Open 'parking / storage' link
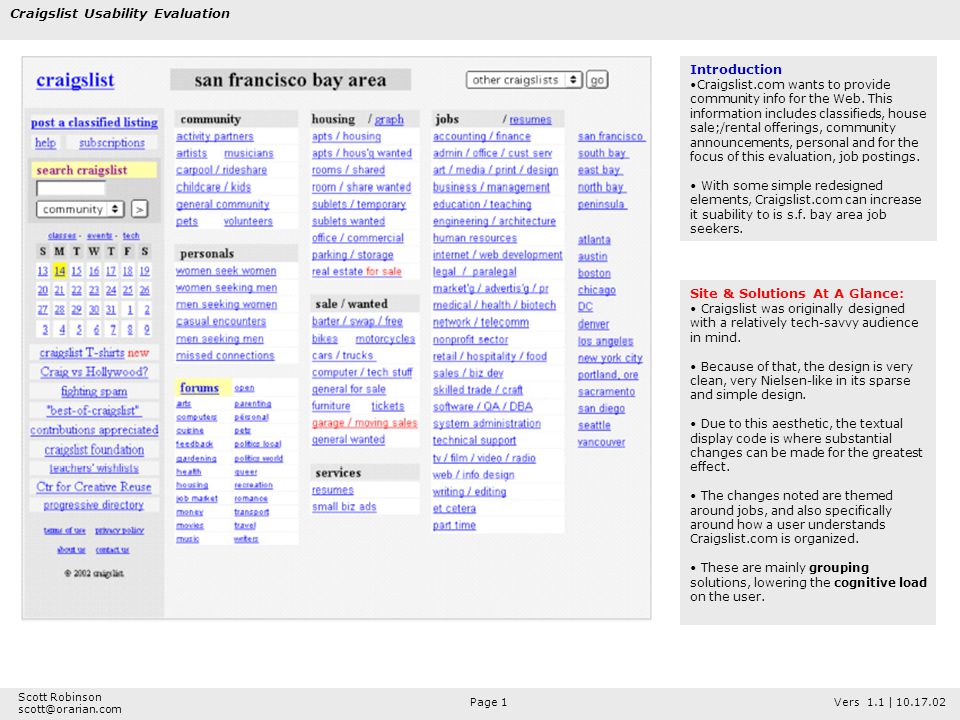 [x=353, y=255]
